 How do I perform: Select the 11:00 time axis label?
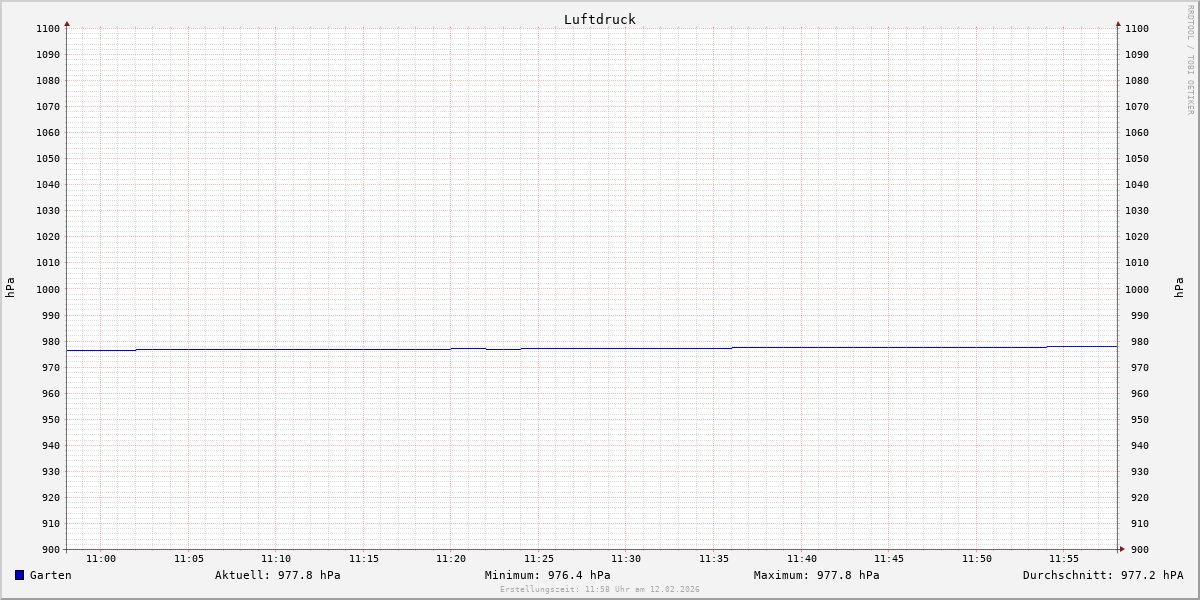coord(101,559)
